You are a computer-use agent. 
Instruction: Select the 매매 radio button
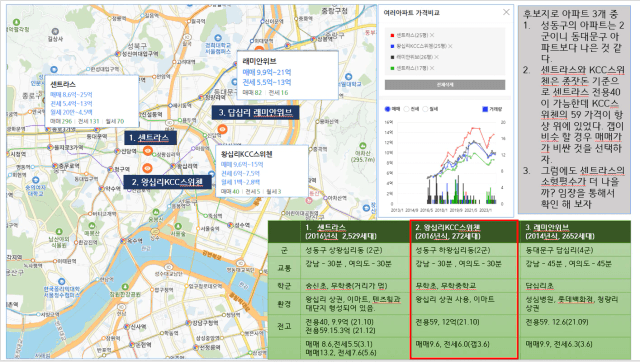[x=387, y=109]
